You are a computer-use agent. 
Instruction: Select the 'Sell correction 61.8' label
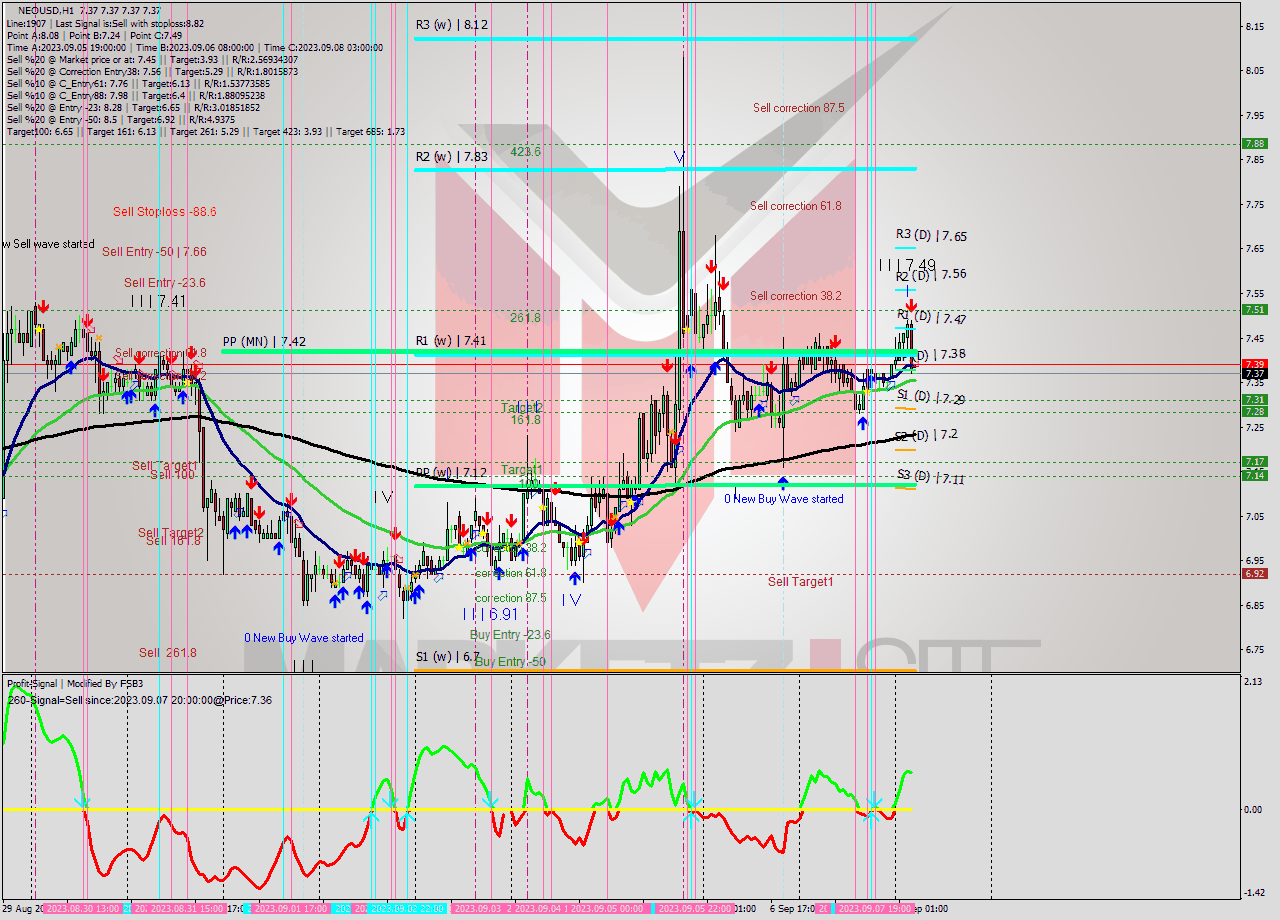pos(796,206)
